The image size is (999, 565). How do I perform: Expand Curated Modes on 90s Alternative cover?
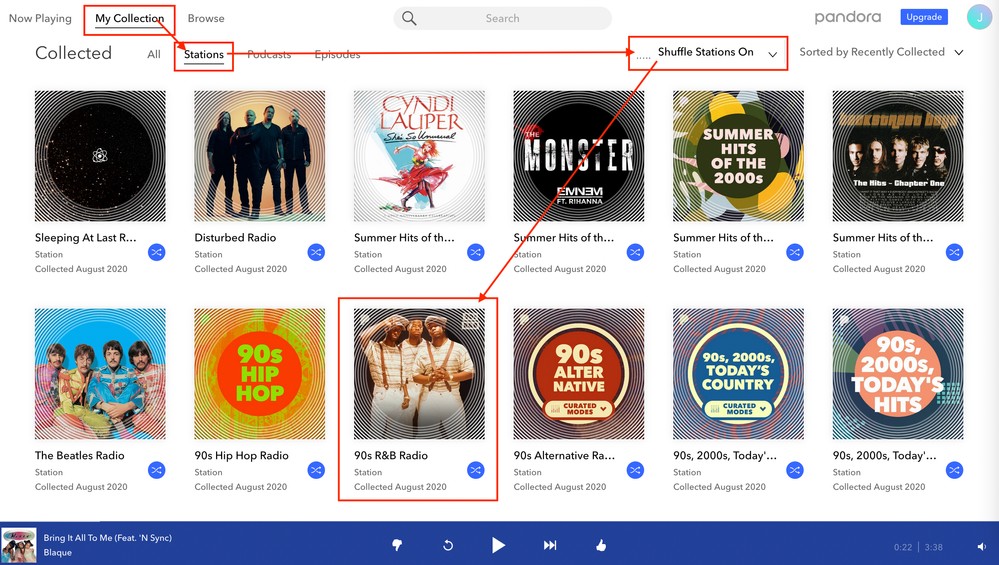point(579,409)
